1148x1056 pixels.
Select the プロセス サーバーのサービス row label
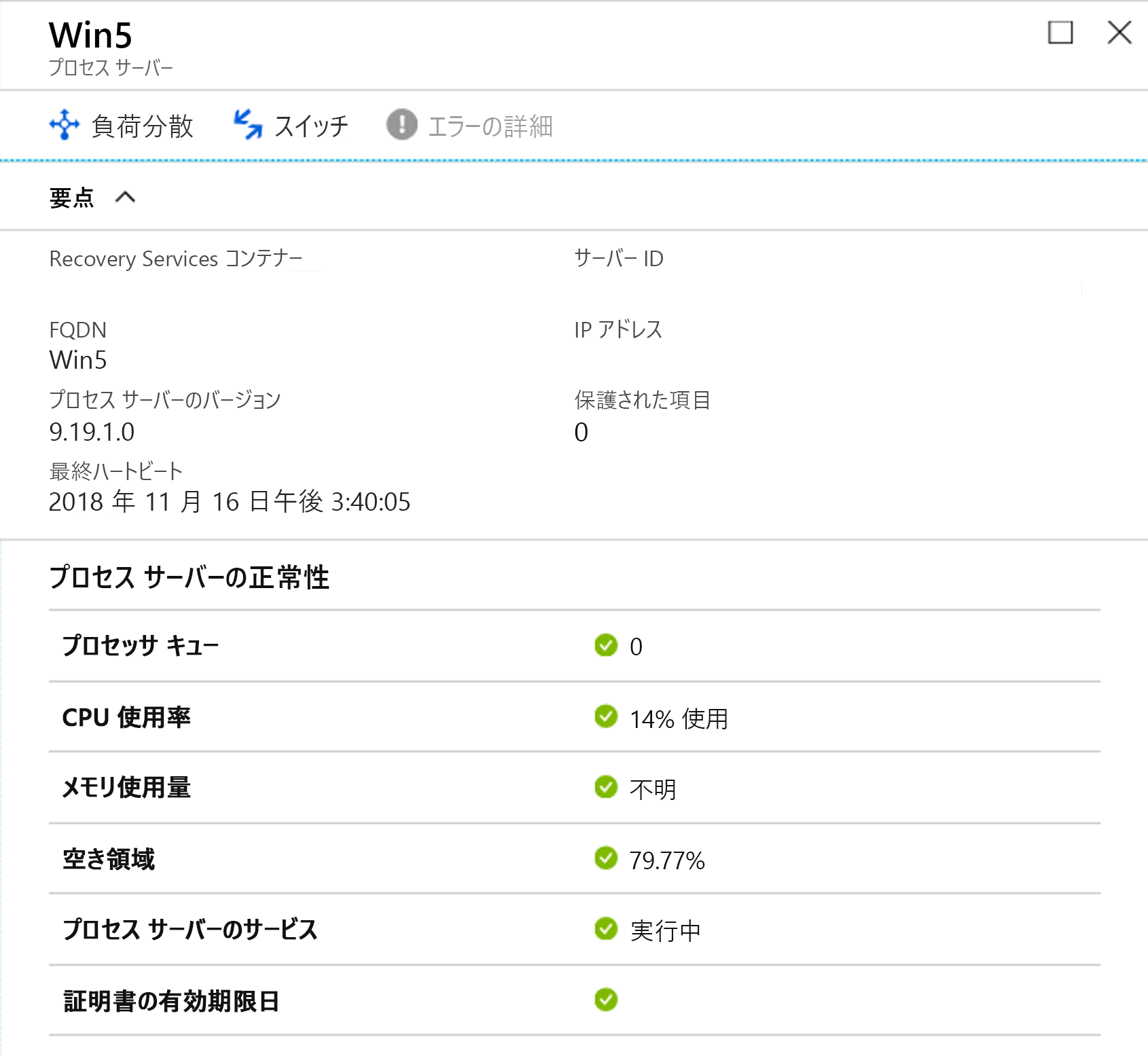(x=190, y=930)
